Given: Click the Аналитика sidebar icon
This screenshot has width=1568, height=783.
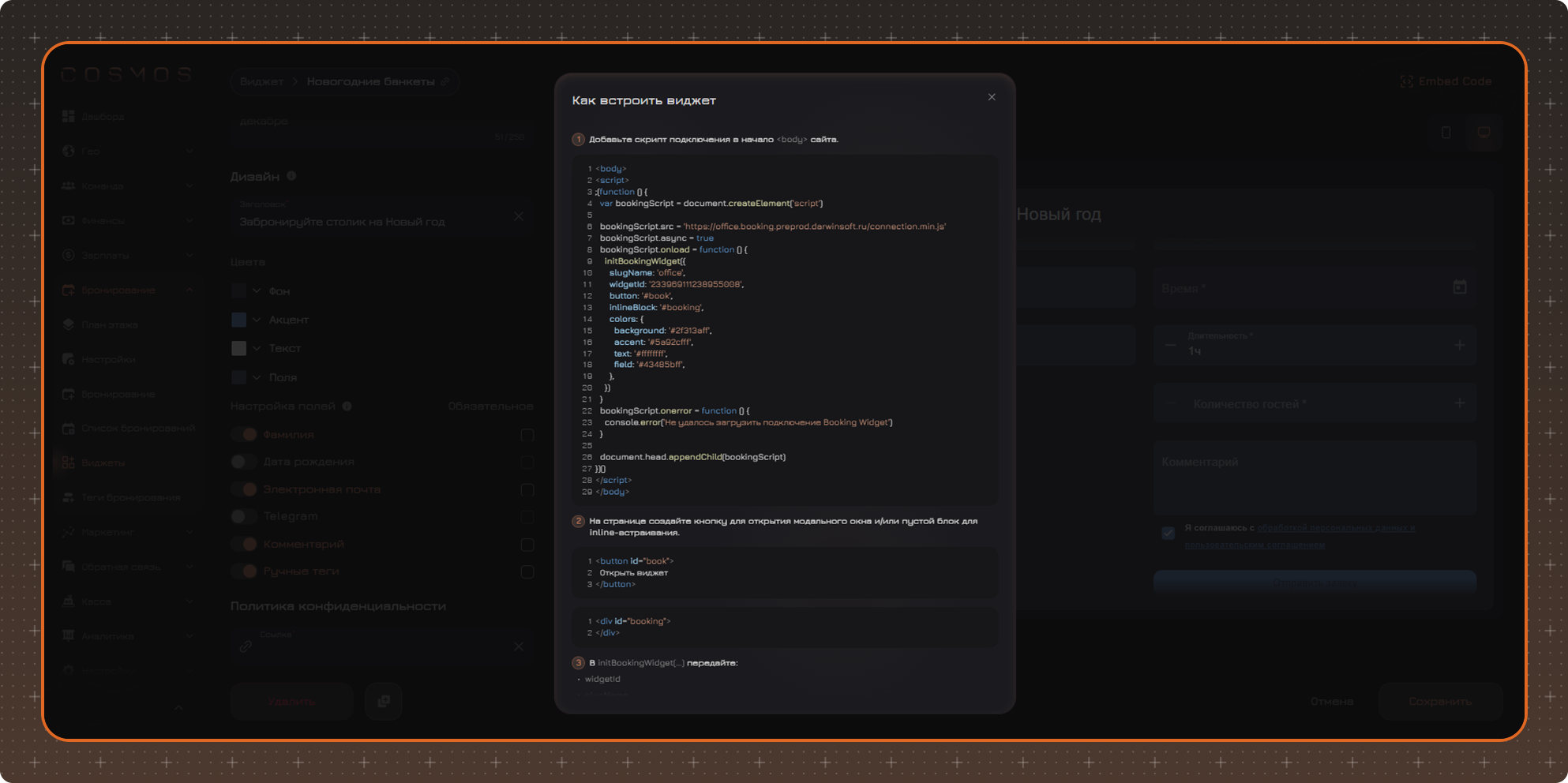Looking at the screenshot, I should click(x=69, y=635).
